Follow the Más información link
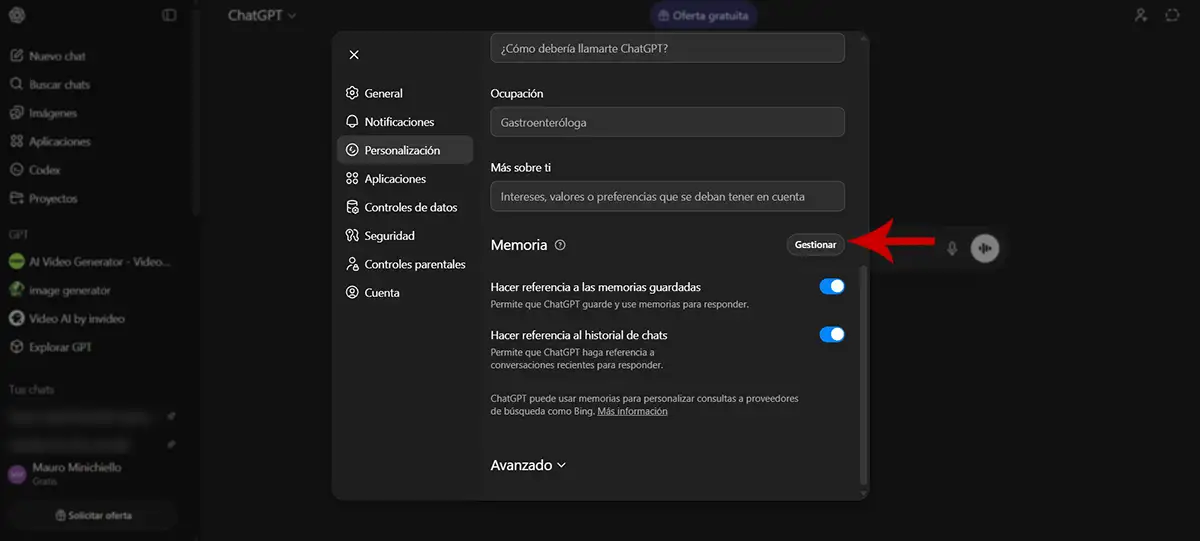The height and width of the screenshot is (541, 1200). tap(632, 411)
